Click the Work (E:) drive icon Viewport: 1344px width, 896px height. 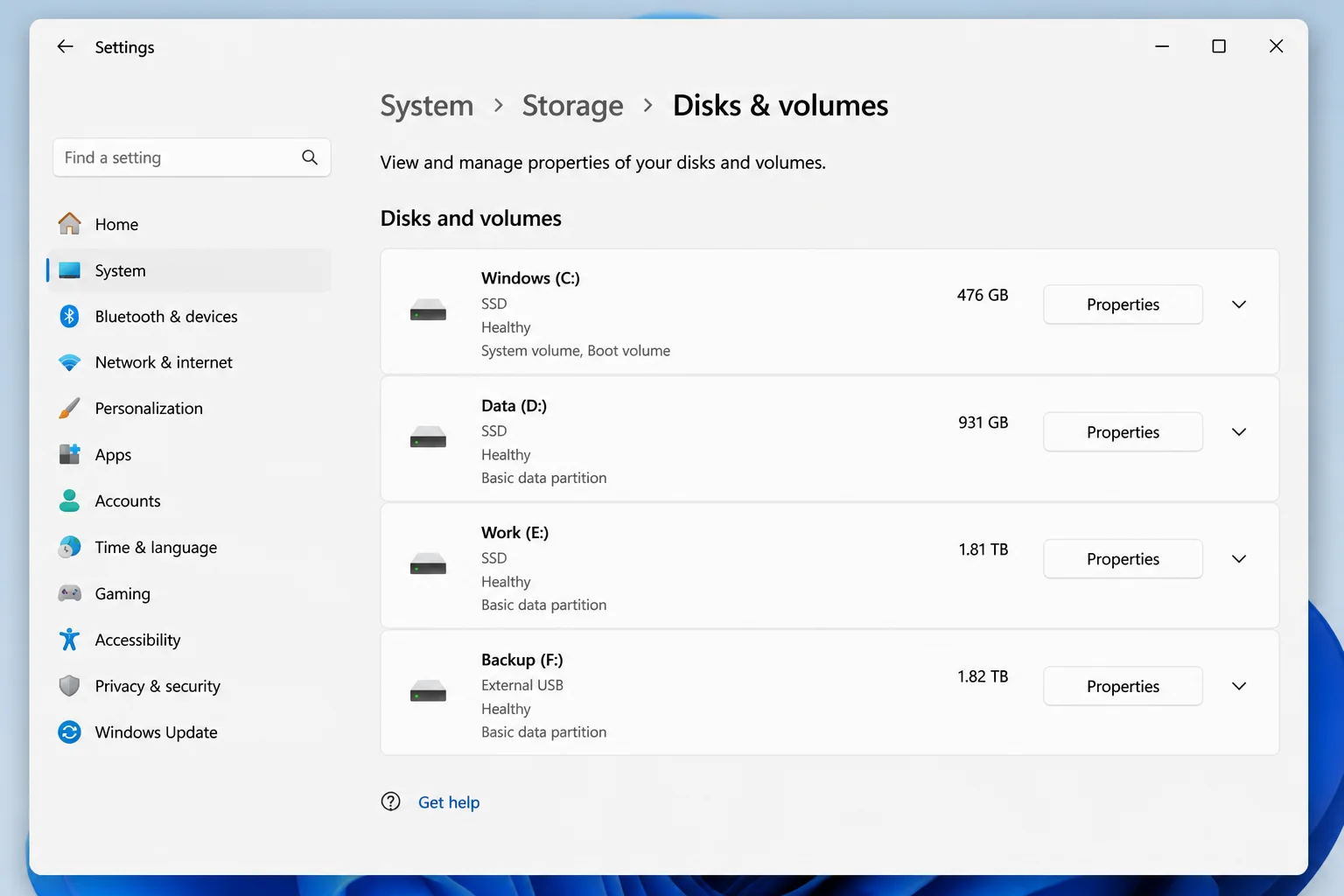click(x=428, y=564)
